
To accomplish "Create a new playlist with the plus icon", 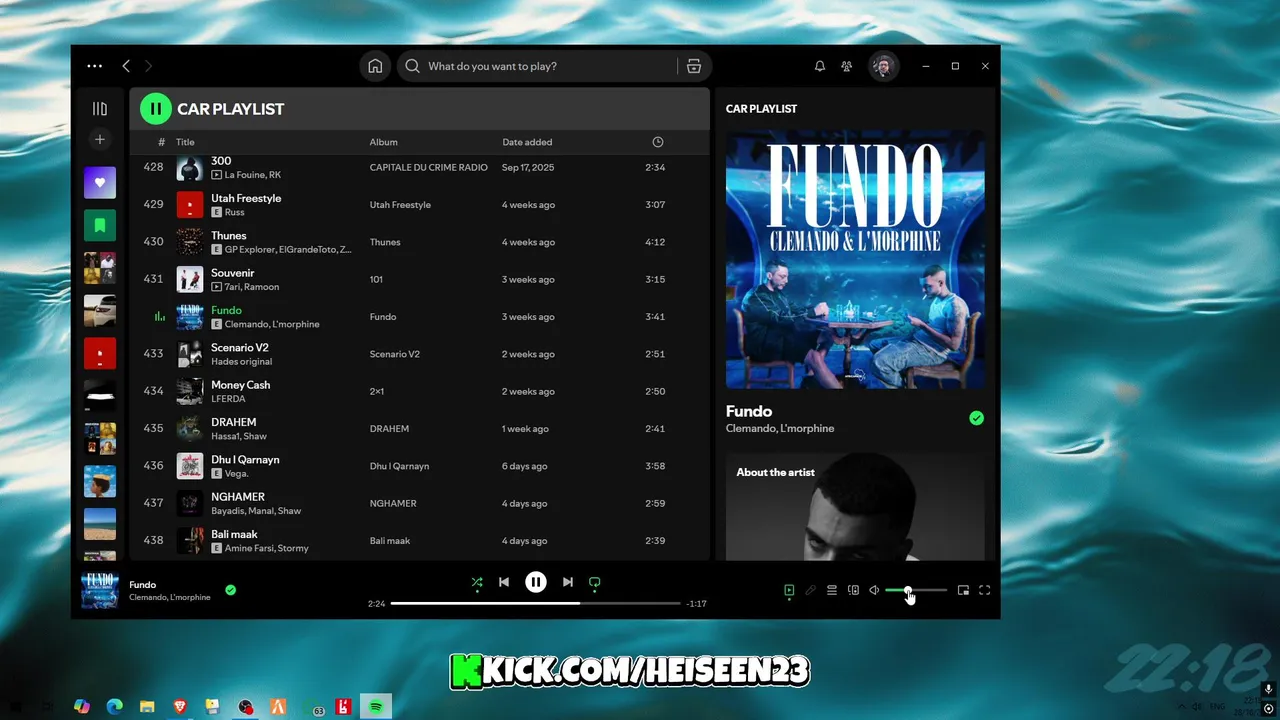I will point(100,140).
